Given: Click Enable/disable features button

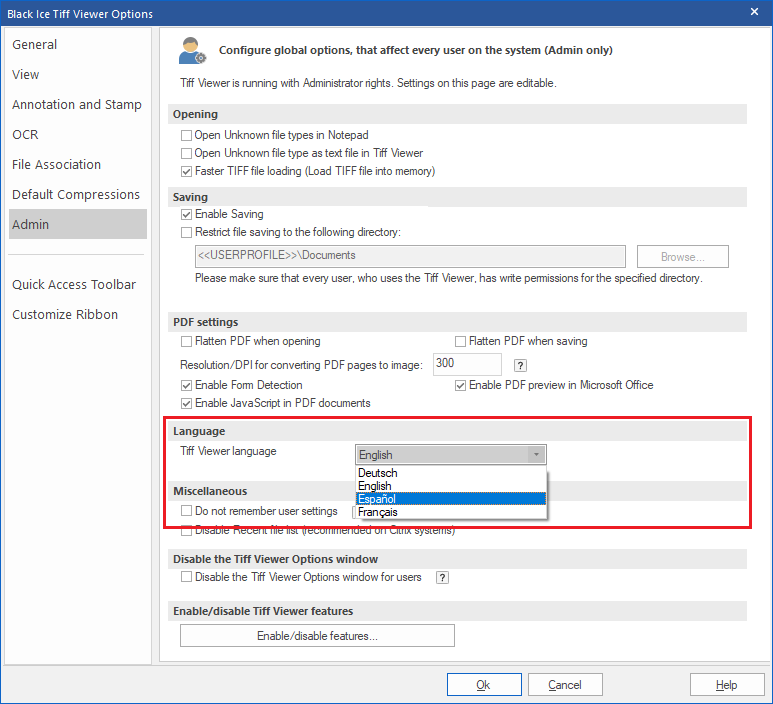Looking at the screenshot, I should click(x=317, y=636).
